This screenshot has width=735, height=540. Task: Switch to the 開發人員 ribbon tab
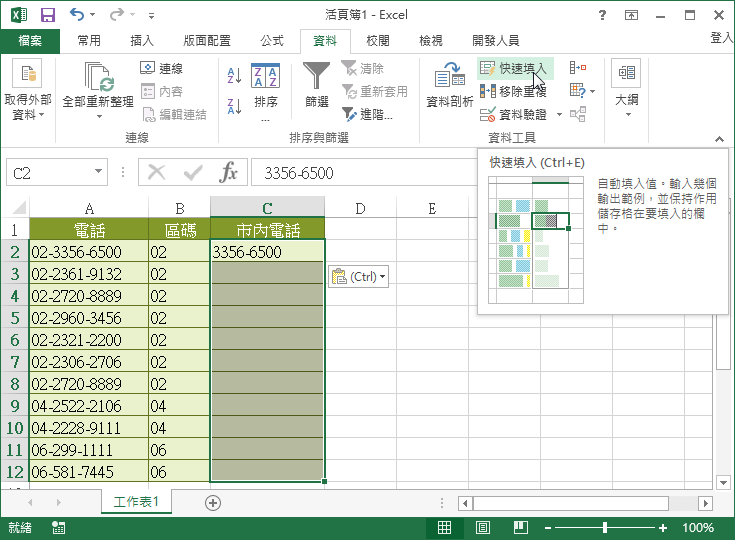495,41
